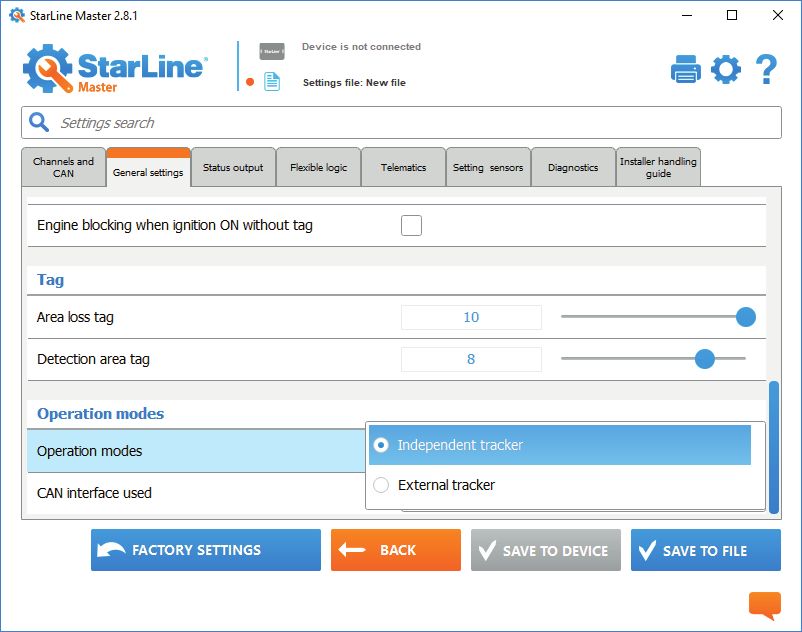Click the StarLine device status icon

click(272, 51)
